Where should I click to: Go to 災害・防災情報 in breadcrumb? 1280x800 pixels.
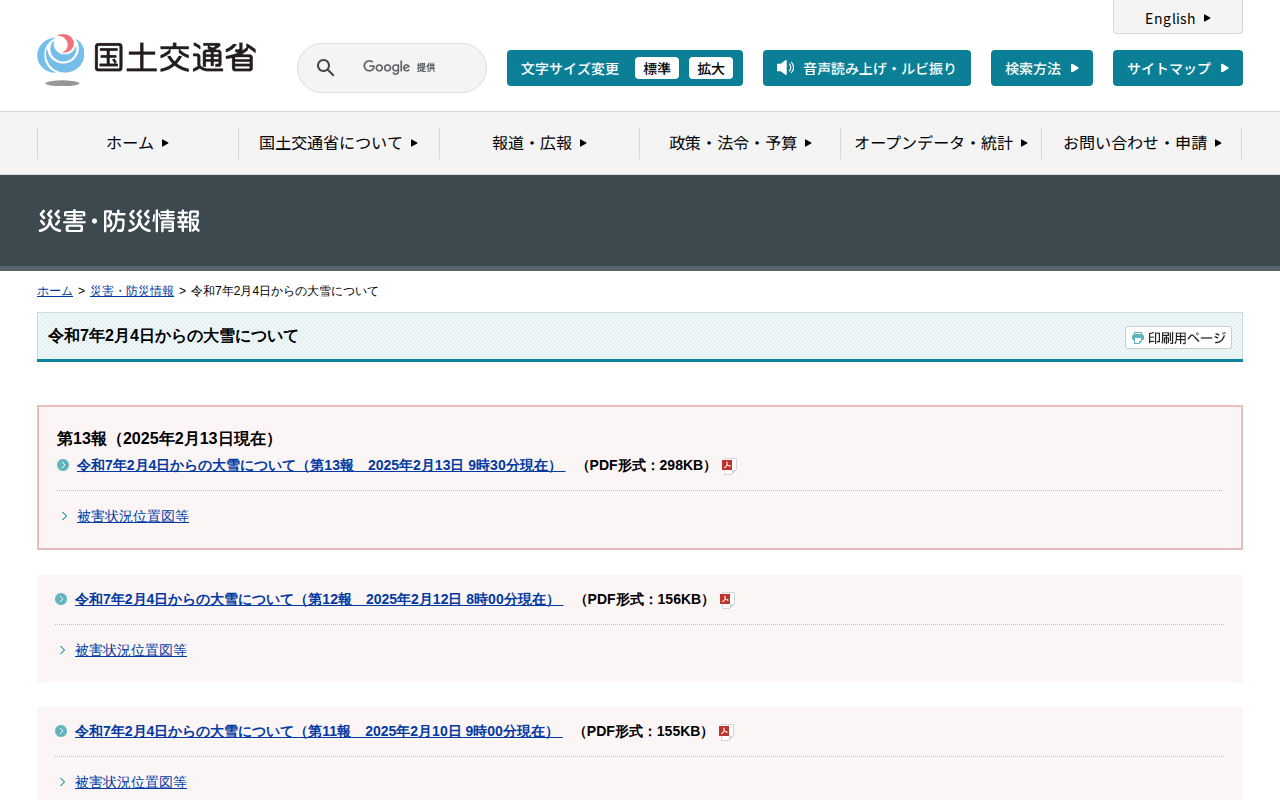point(132,291)
